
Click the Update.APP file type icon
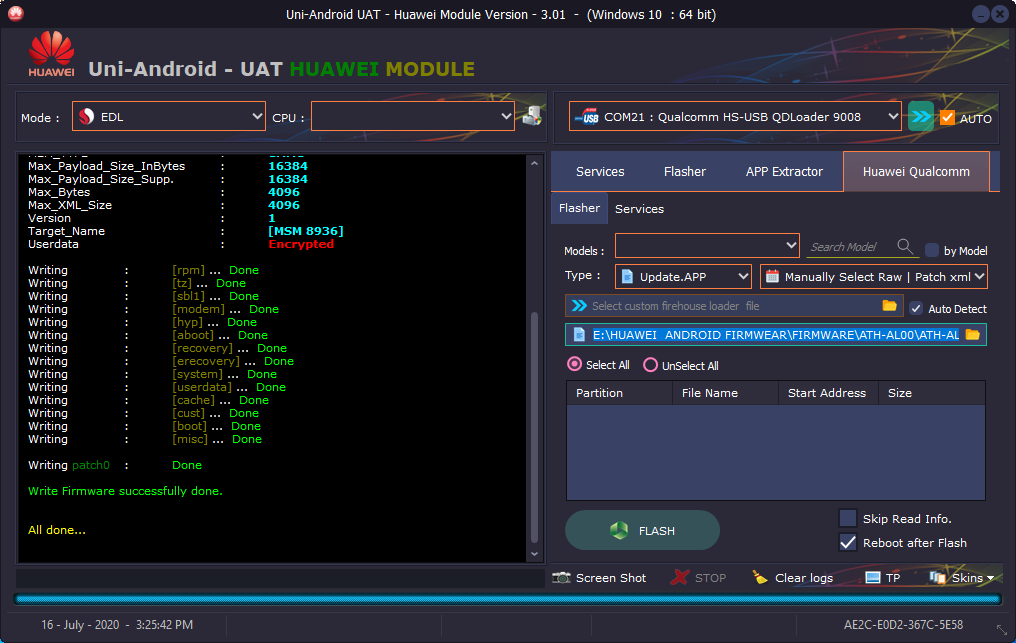[x=627, y=277]
